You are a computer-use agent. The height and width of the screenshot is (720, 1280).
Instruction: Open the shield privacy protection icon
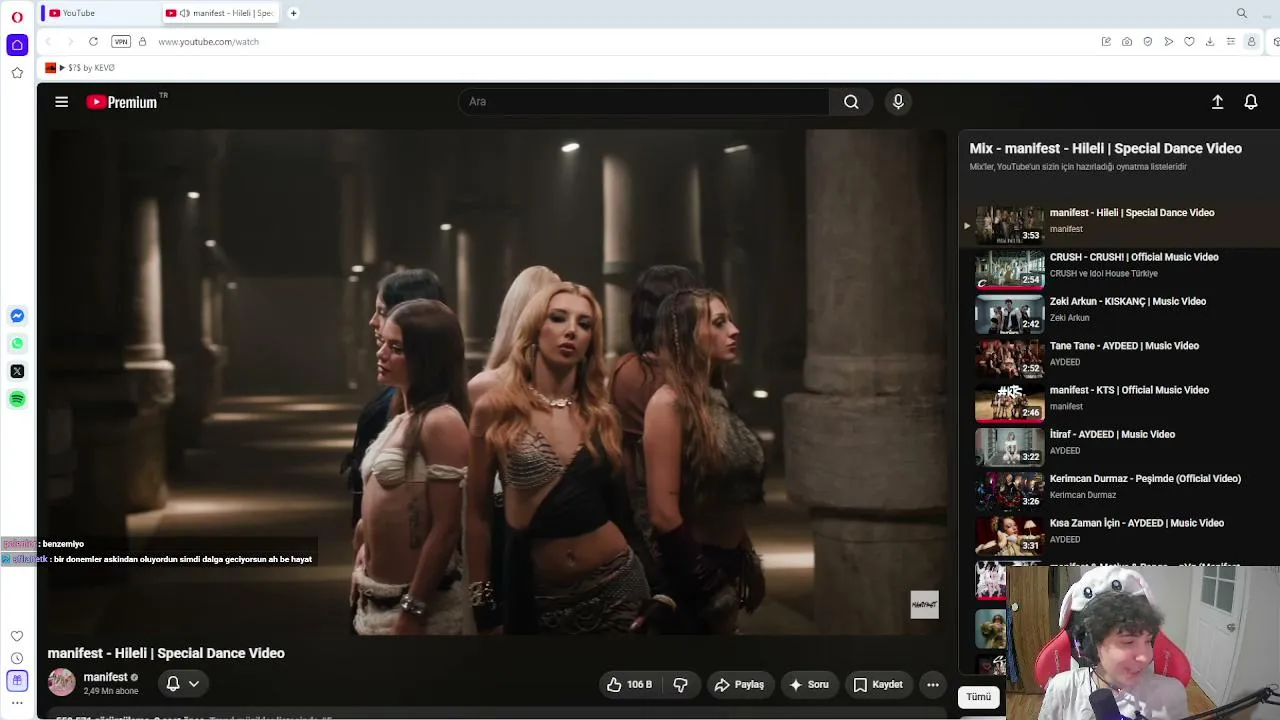tap(1148, 42)
